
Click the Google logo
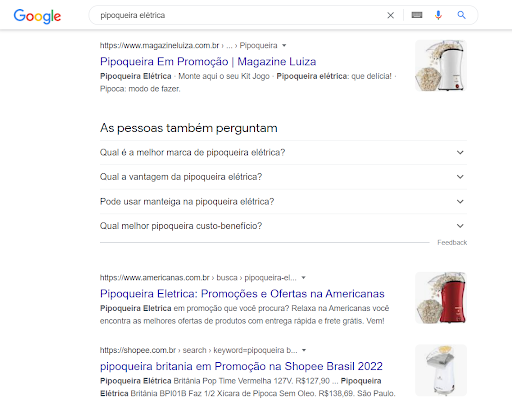click(x=37, y=16)
